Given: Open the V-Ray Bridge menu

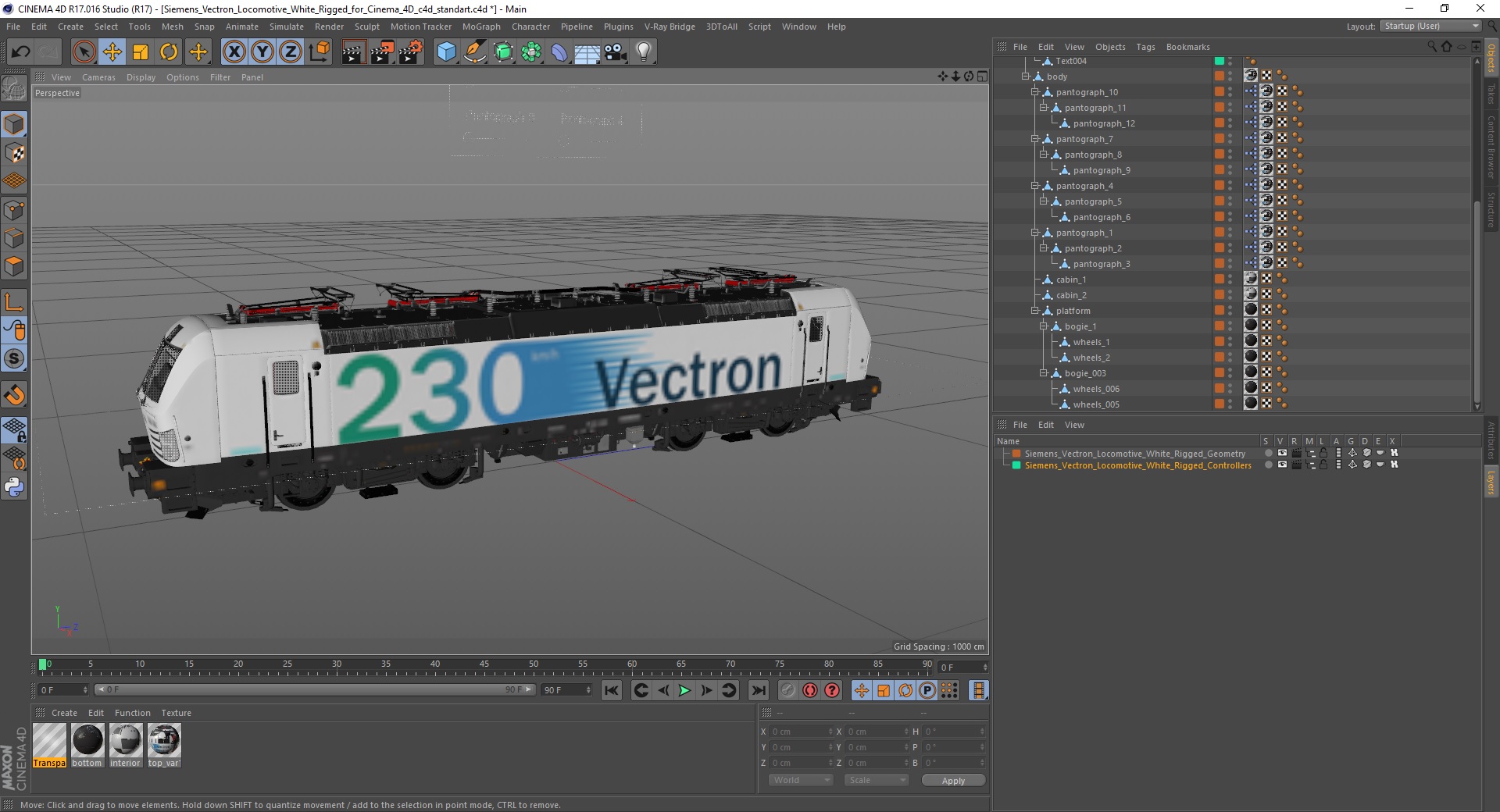Looking at the screenshot, I should point(670,27).
